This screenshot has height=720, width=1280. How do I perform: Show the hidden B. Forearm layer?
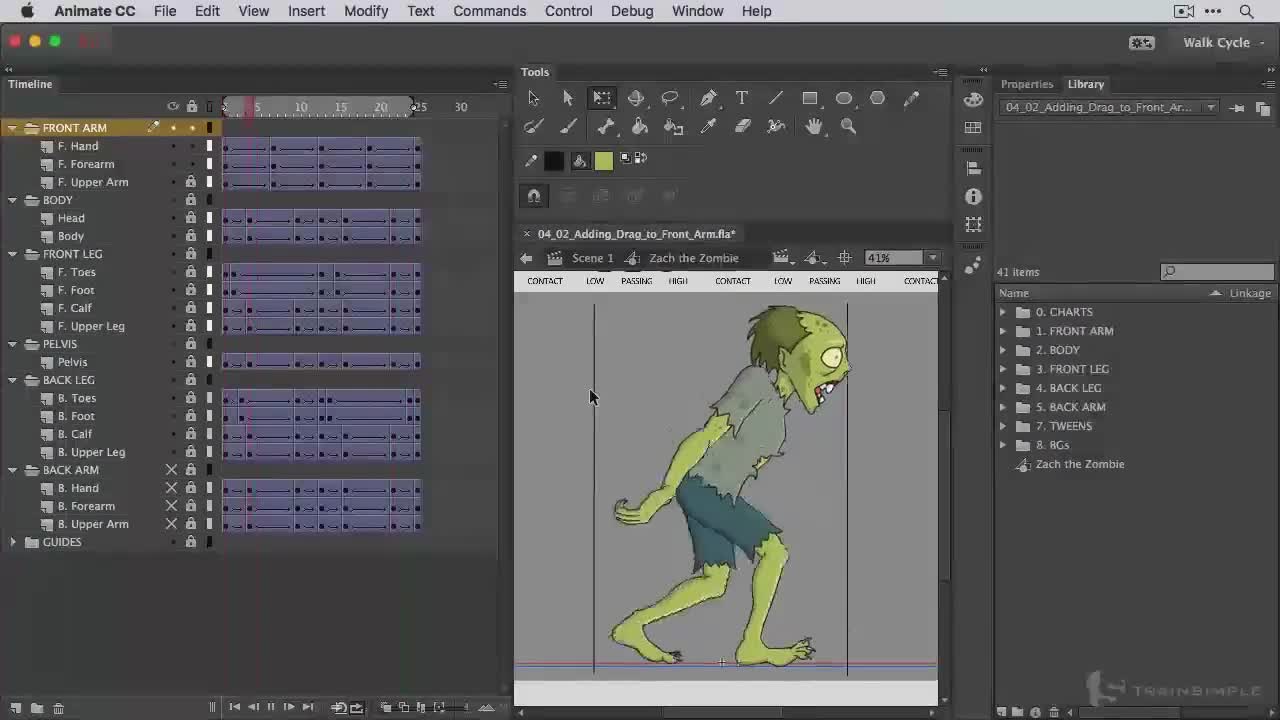pos(171,506)
